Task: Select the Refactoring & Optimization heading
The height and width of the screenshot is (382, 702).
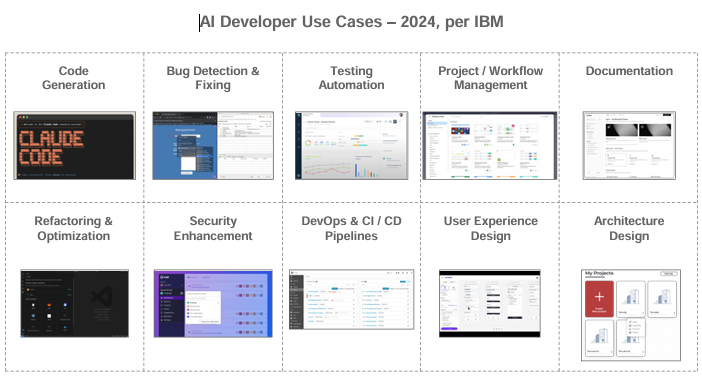Action: 74,228
